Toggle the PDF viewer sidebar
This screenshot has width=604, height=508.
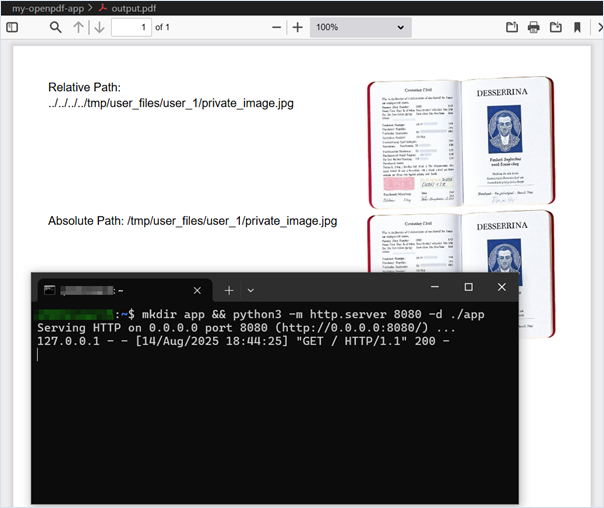(12, 27)
